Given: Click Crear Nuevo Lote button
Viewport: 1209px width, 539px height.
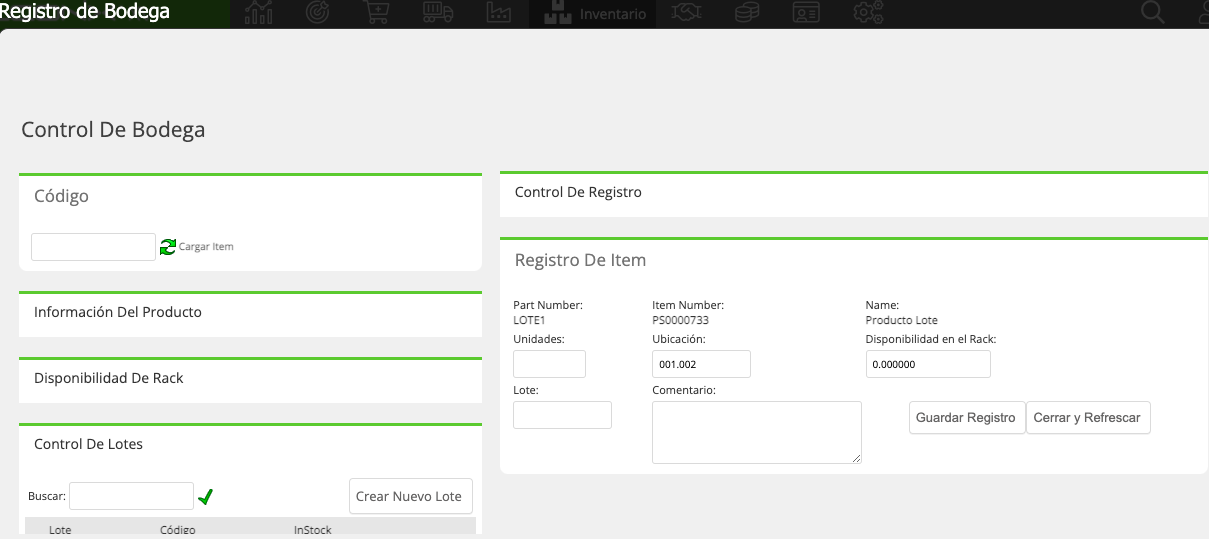Looking at the screenshot, I should (411, 496).
